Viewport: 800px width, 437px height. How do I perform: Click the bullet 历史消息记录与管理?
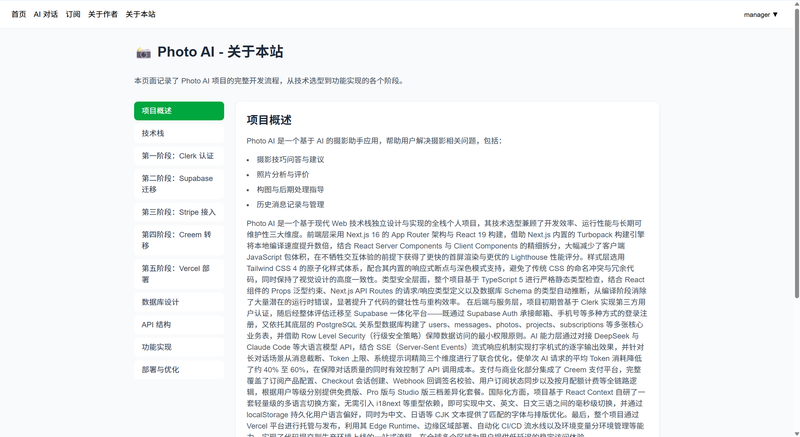(x=290, y=204)
